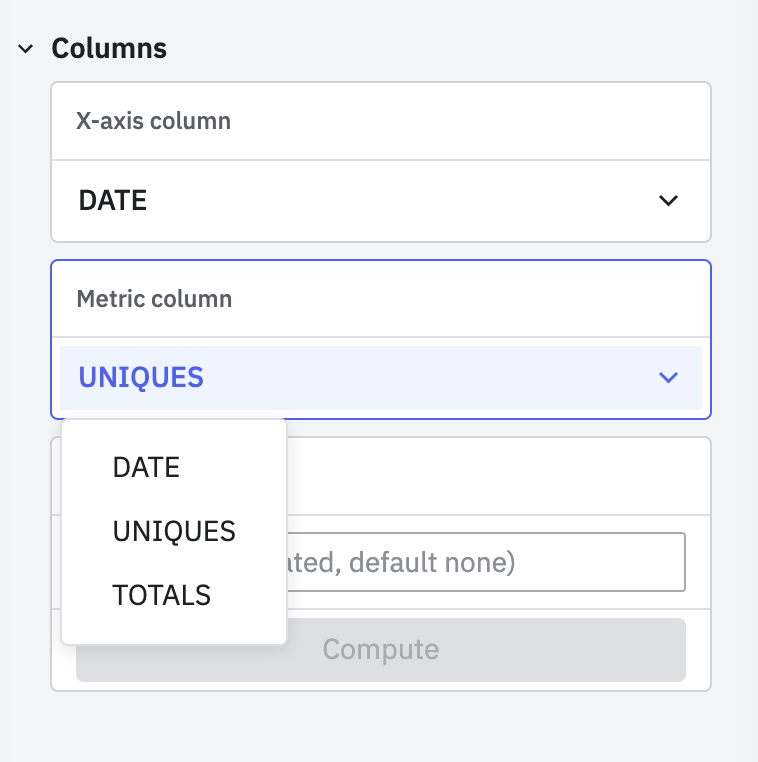
Task: Choose UNIQUES in the open options list
Action: tap(174, 531)
